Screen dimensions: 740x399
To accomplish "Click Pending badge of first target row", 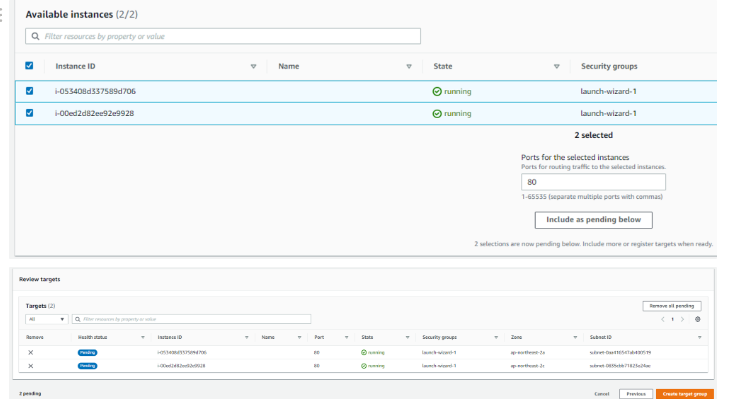I will click(x=87, y=353).
